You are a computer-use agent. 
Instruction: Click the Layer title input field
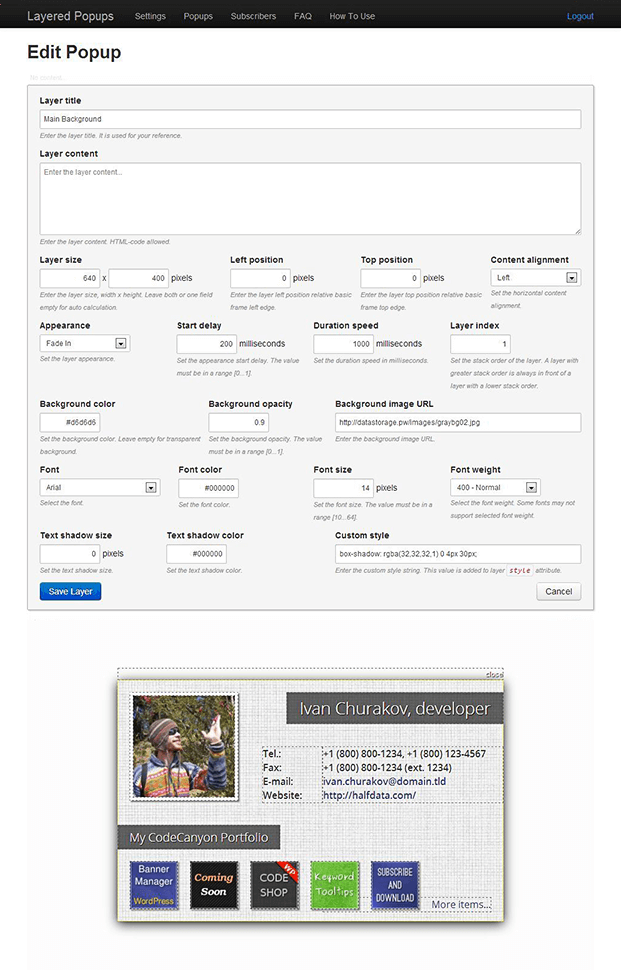point(310,119)
